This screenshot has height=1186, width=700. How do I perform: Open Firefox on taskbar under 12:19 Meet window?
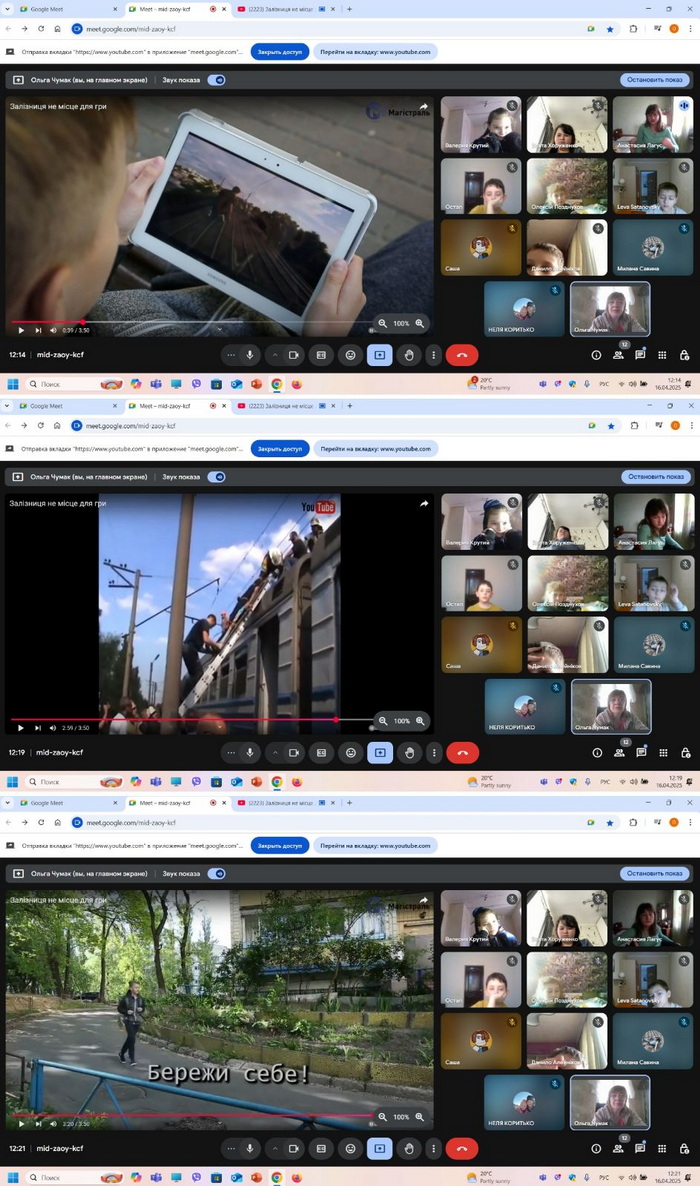[297, 781]
